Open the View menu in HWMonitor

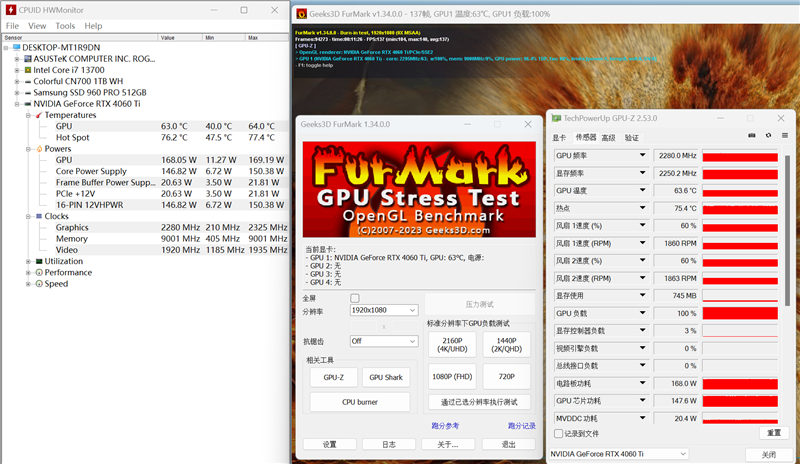tap(37, 26)
